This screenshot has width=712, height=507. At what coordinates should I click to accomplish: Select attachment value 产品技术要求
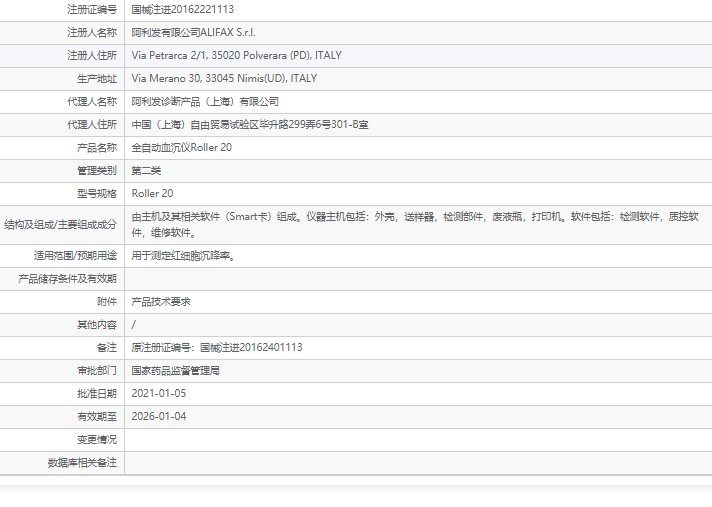click(x=161, y=302)
